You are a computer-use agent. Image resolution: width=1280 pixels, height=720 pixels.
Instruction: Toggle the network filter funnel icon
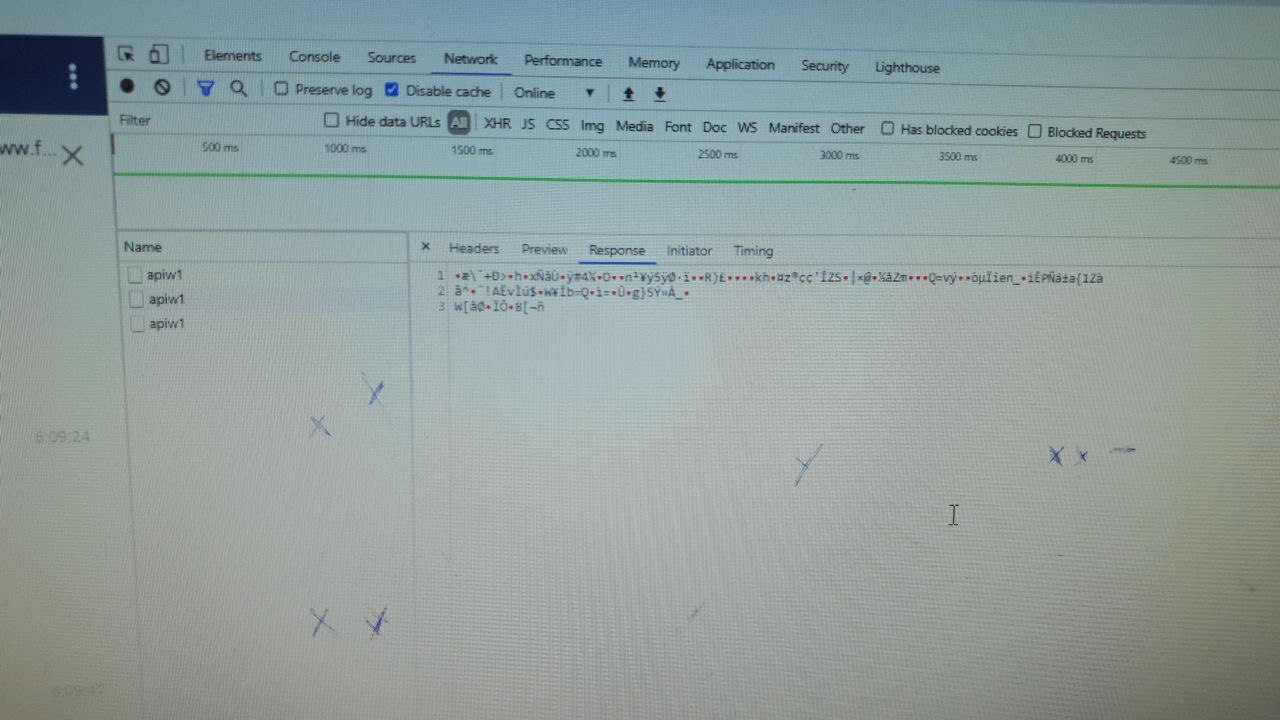tap(206, 88)
